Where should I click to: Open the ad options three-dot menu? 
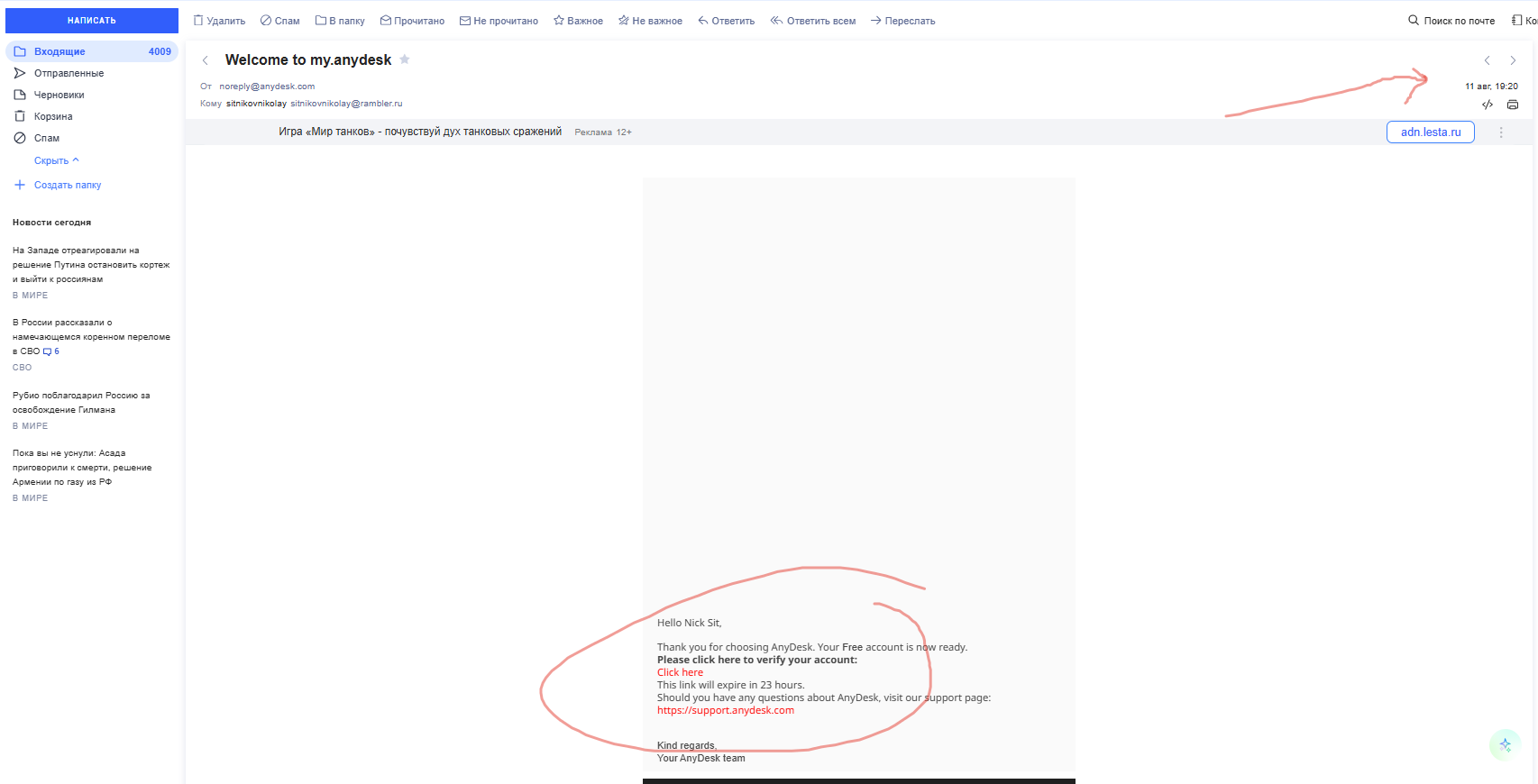coord(1501,132)
